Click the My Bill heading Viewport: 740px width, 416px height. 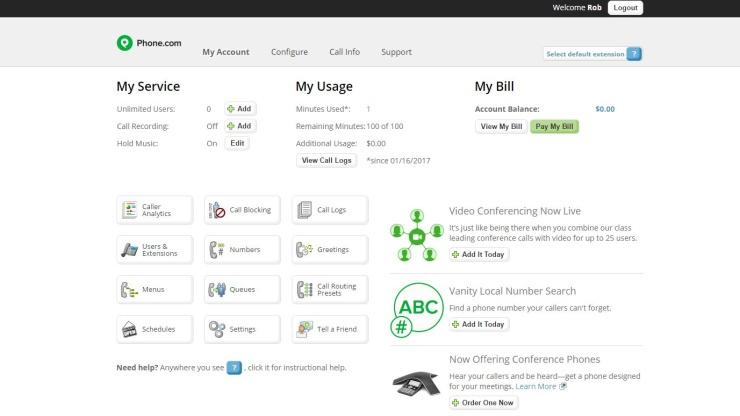click(x=494, y=86)
